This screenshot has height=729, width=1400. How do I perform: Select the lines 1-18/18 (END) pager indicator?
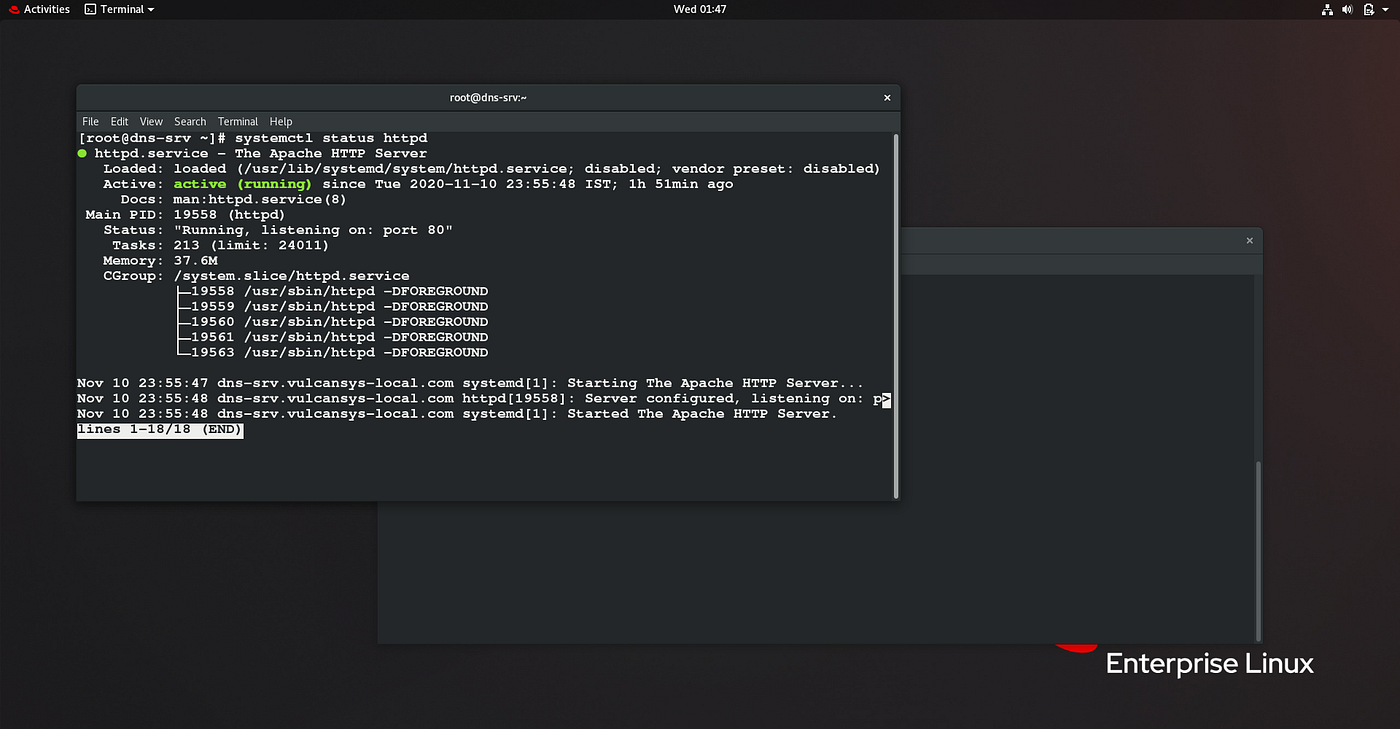pyautogui.click(x=160, y=429)
